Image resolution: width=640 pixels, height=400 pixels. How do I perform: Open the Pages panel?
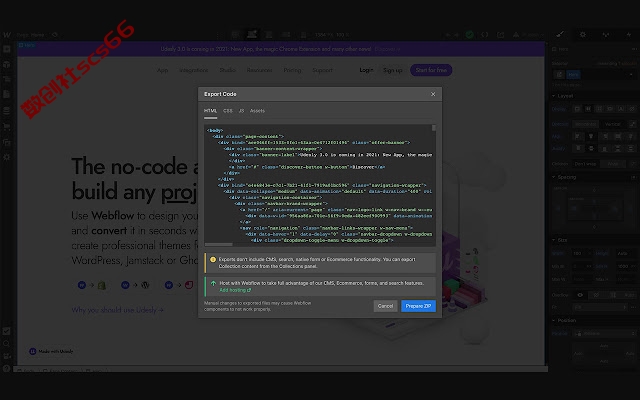pos(7,94)
